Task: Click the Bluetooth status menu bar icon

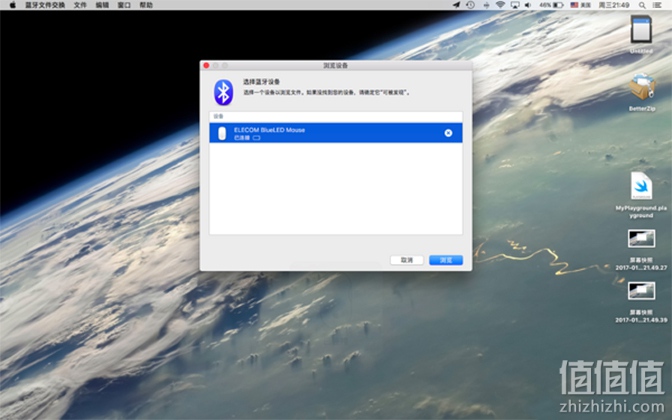Action: click(486, 5)
